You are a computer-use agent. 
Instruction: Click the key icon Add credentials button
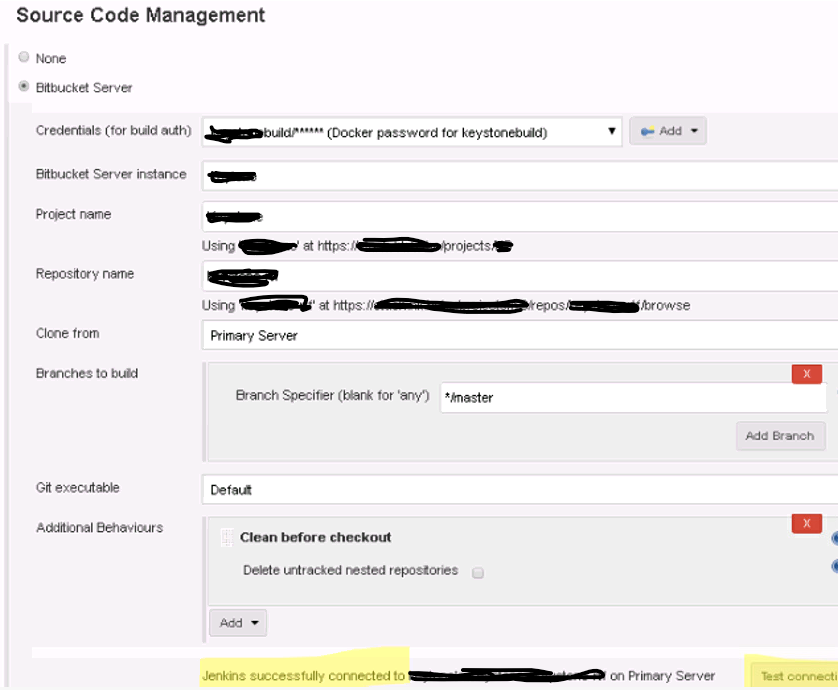click(x=667, y=131)
